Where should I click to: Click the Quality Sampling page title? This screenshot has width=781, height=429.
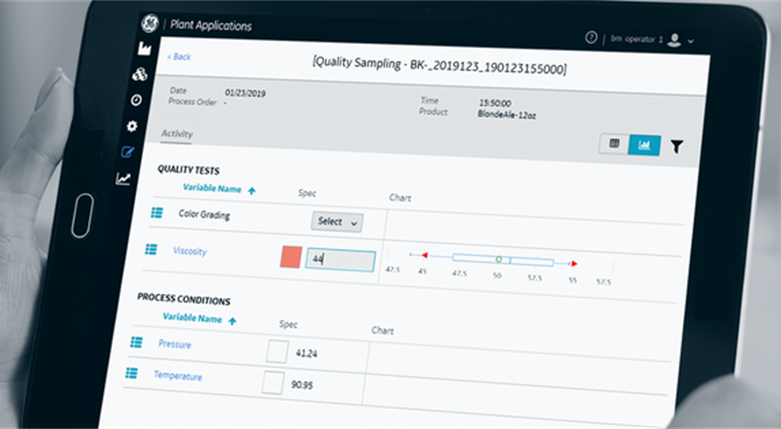pos(439,66)
